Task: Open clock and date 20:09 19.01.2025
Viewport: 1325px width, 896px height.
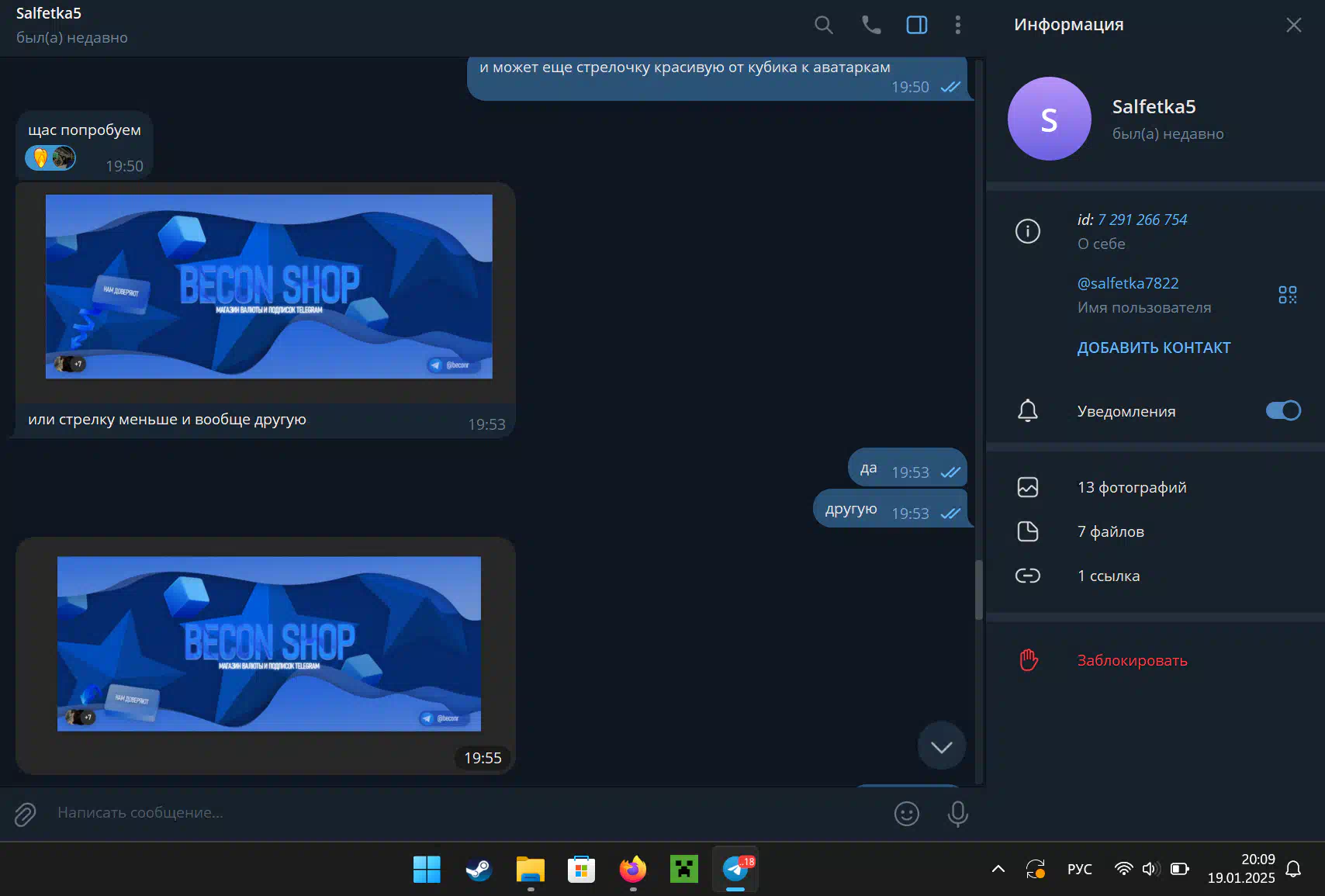Action: tap(1241, 869)
